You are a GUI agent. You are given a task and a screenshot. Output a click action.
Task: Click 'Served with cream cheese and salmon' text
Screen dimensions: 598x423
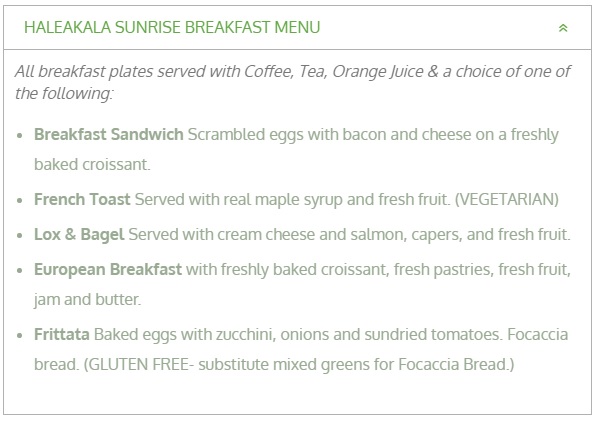(268, 234)
